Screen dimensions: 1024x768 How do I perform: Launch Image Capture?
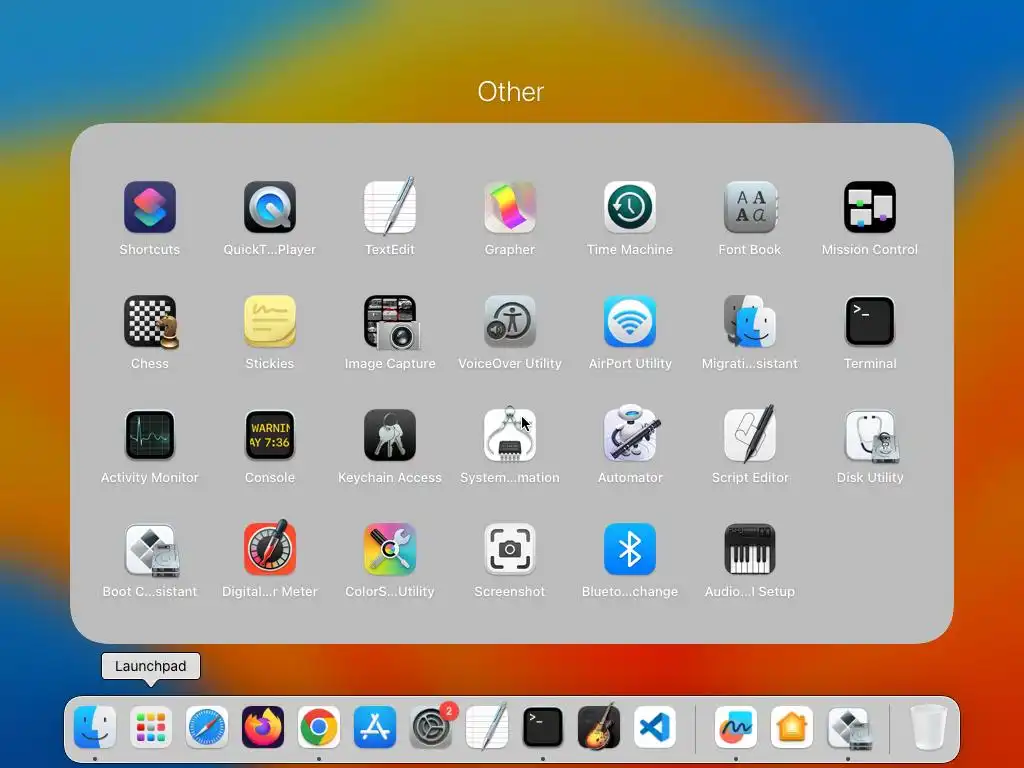pyautogui.click(x=390, y=321)
